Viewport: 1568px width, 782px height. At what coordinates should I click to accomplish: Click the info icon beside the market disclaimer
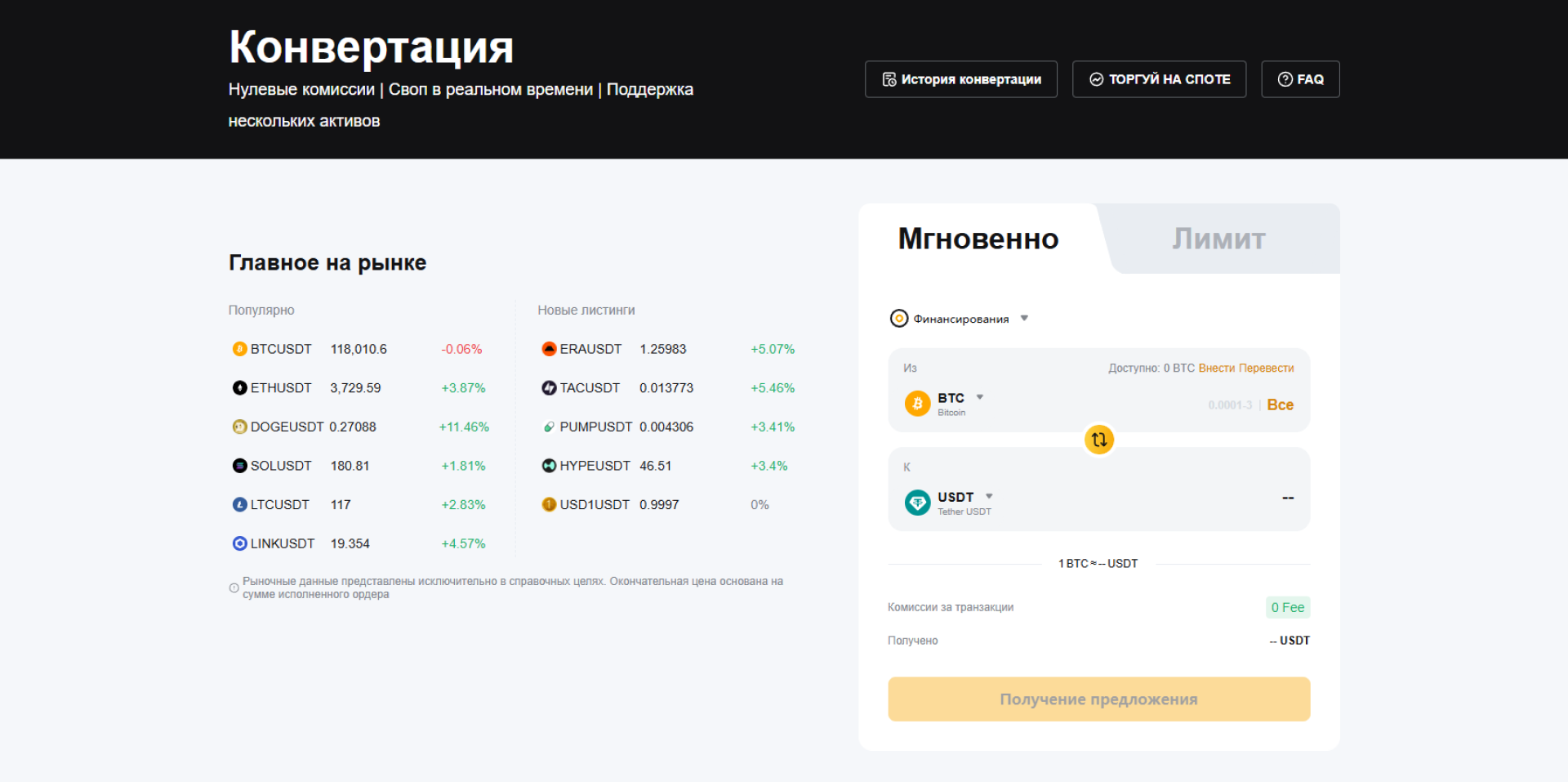[x=234, y=588]
